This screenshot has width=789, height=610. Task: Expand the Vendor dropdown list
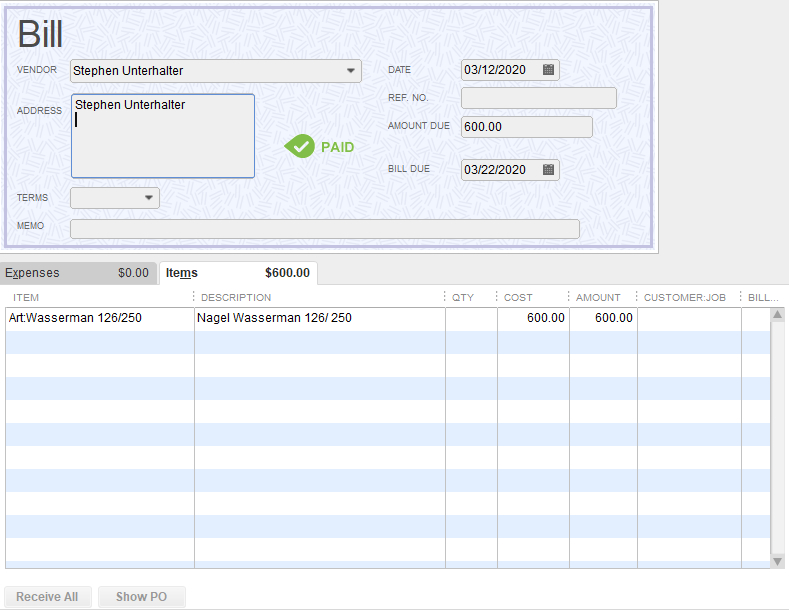351,71
